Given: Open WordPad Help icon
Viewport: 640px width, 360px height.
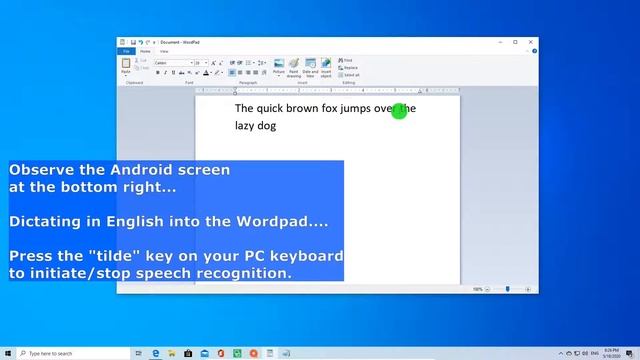Looking at the screenshot, I should [534, 51].
